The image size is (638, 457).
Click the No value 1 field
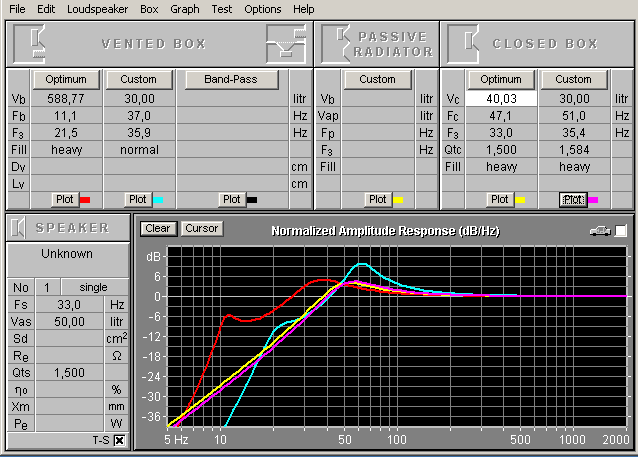pyautogui.click(x=47, y=287)
